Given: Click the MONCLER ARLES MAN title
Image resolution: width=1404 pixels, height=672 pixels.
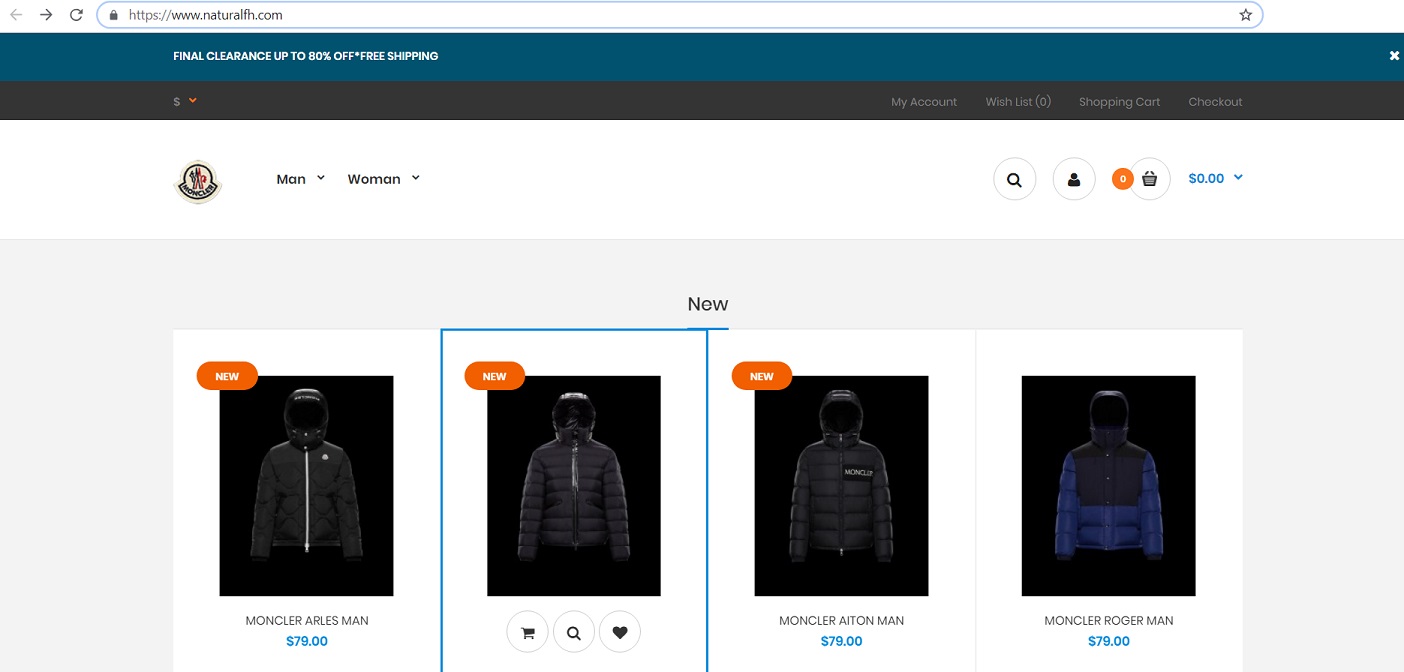Looking at the screenshot, I should coord(307,621).
